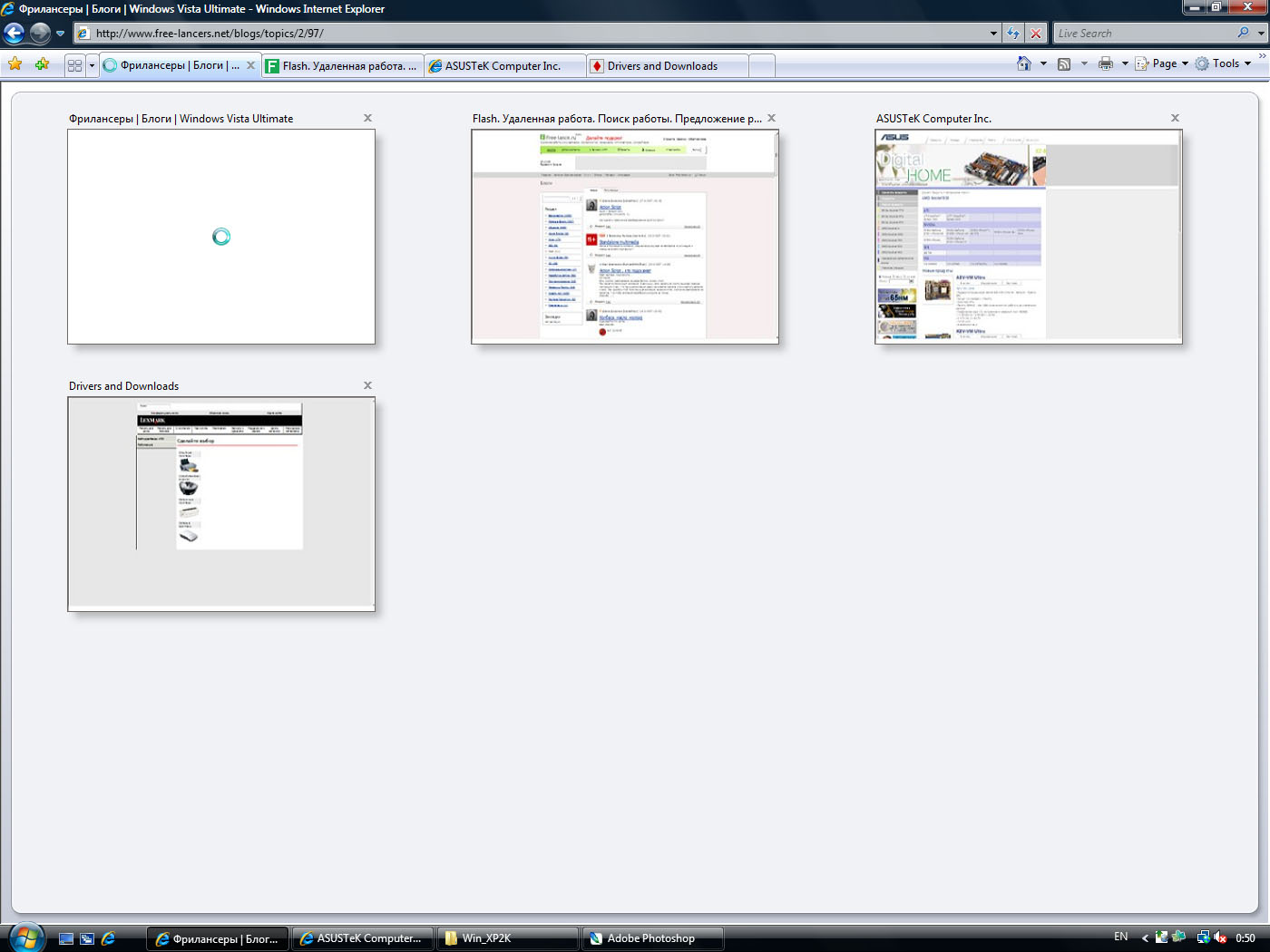Click the 0:50 system clock
This screenshot has height=952, width=1270.
click(1246, 938)
